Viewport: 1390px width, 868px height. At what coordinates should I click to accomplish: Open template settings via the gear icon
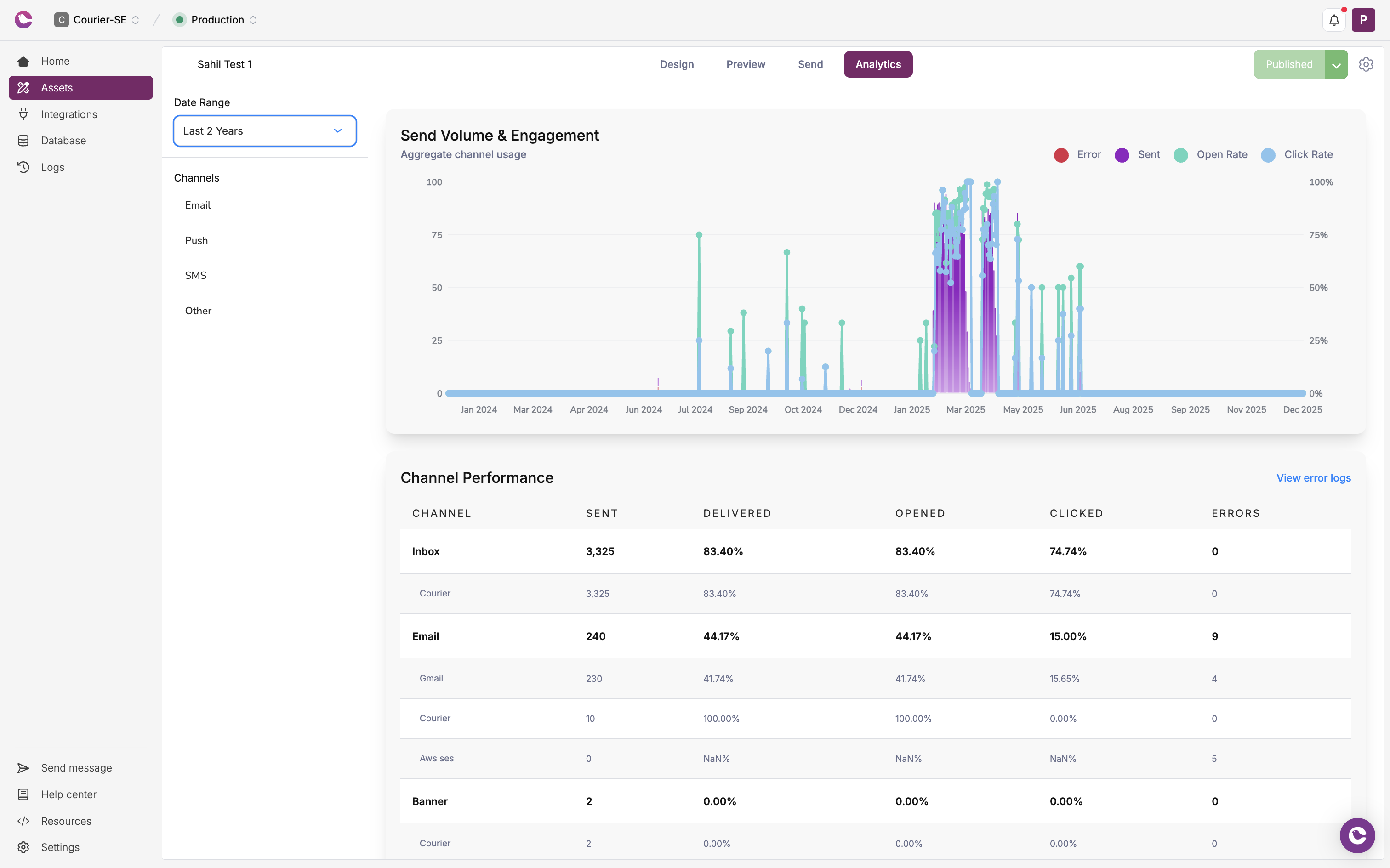coord(1366,64)
